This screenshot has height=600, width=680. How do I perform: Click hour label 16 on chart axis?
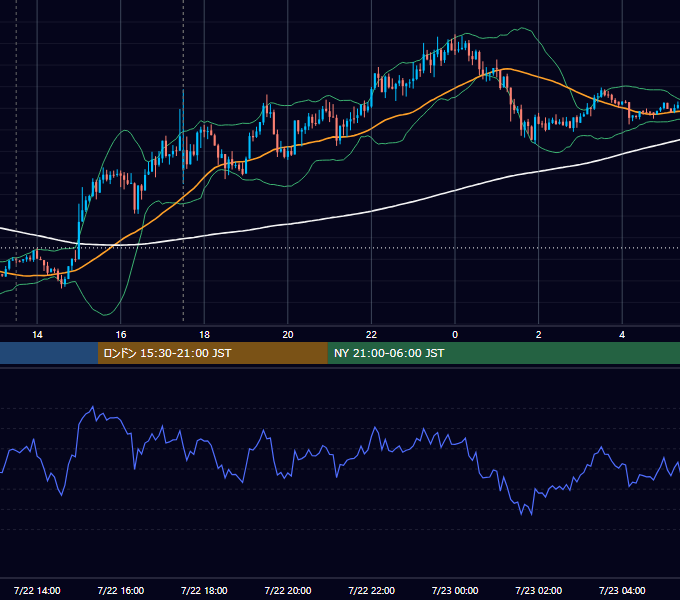(121, 335)
